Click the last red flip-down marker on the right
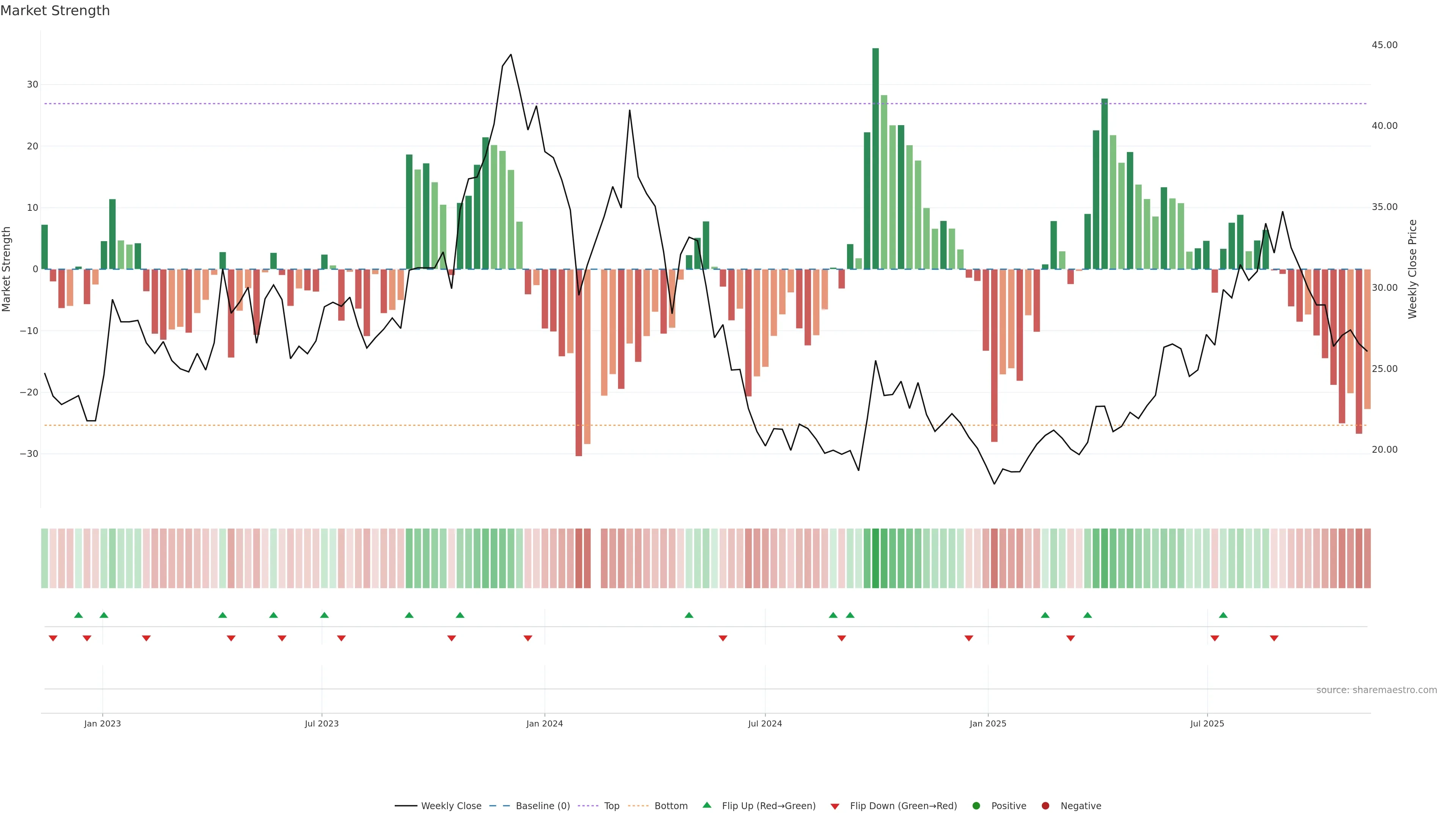 (1274, 638)
